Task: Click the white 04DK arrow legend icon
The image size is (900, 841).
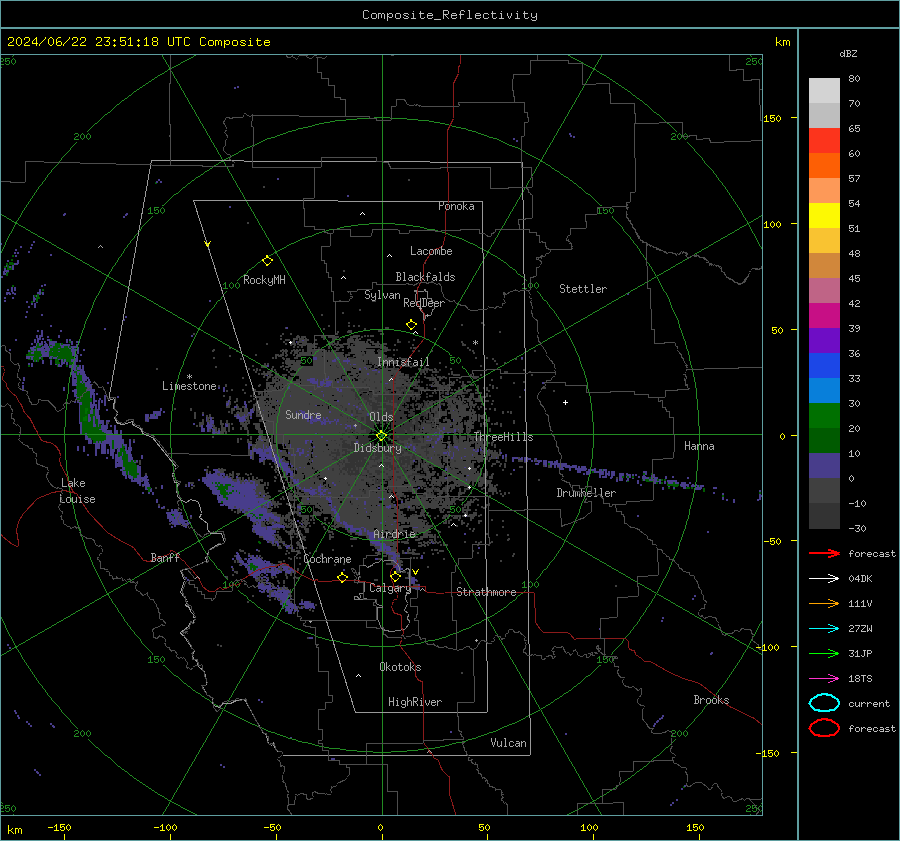Action: 824,578
